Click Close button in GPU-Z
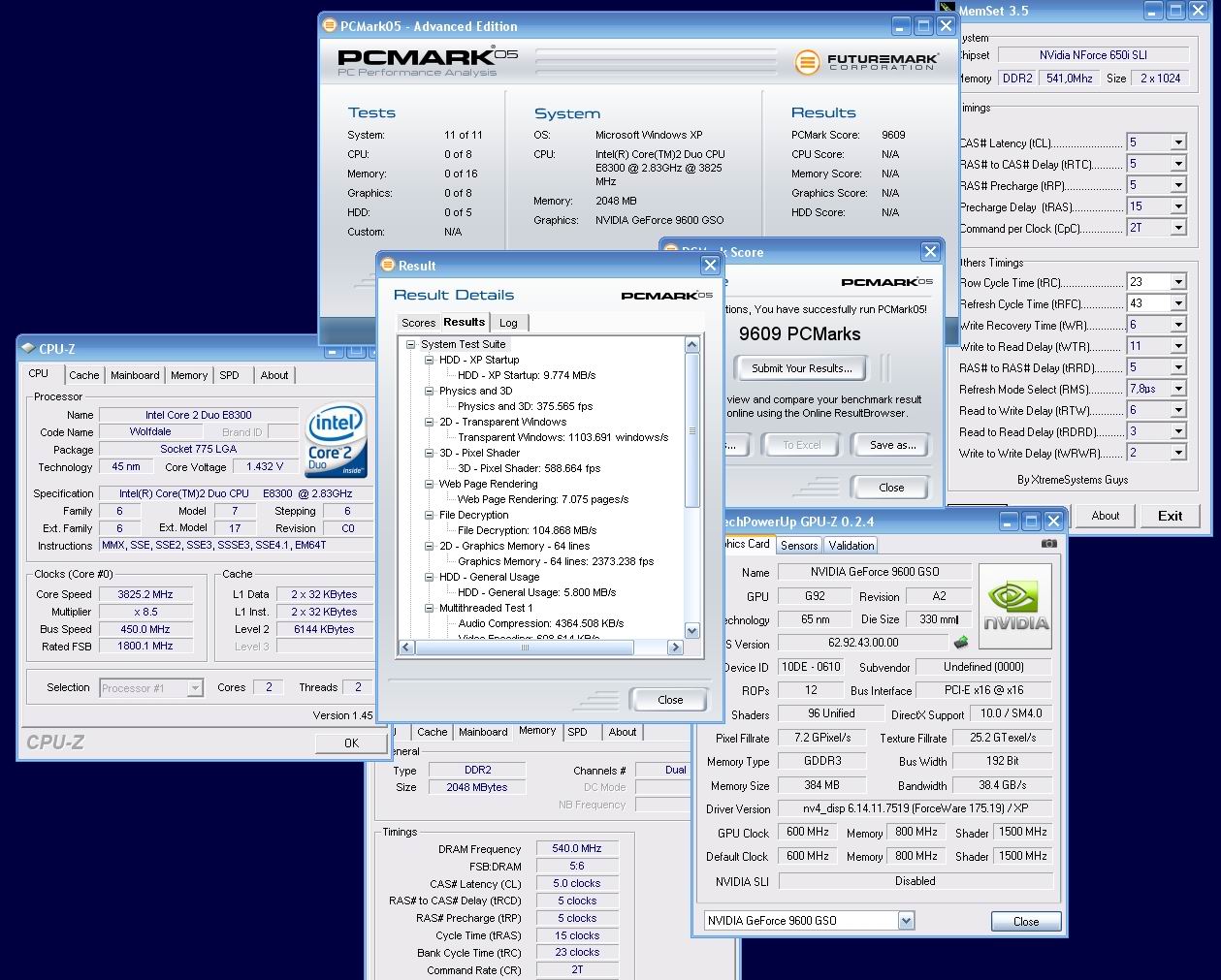Image resolution: width=1221 pixels, height=980 pixels. (1026, 922)
